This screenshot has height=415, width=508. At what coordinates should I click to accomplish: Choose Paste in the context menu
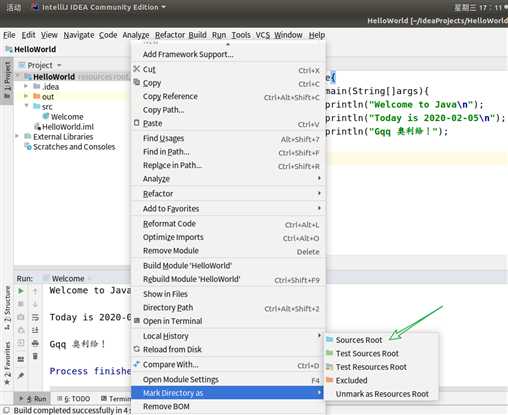228,123
